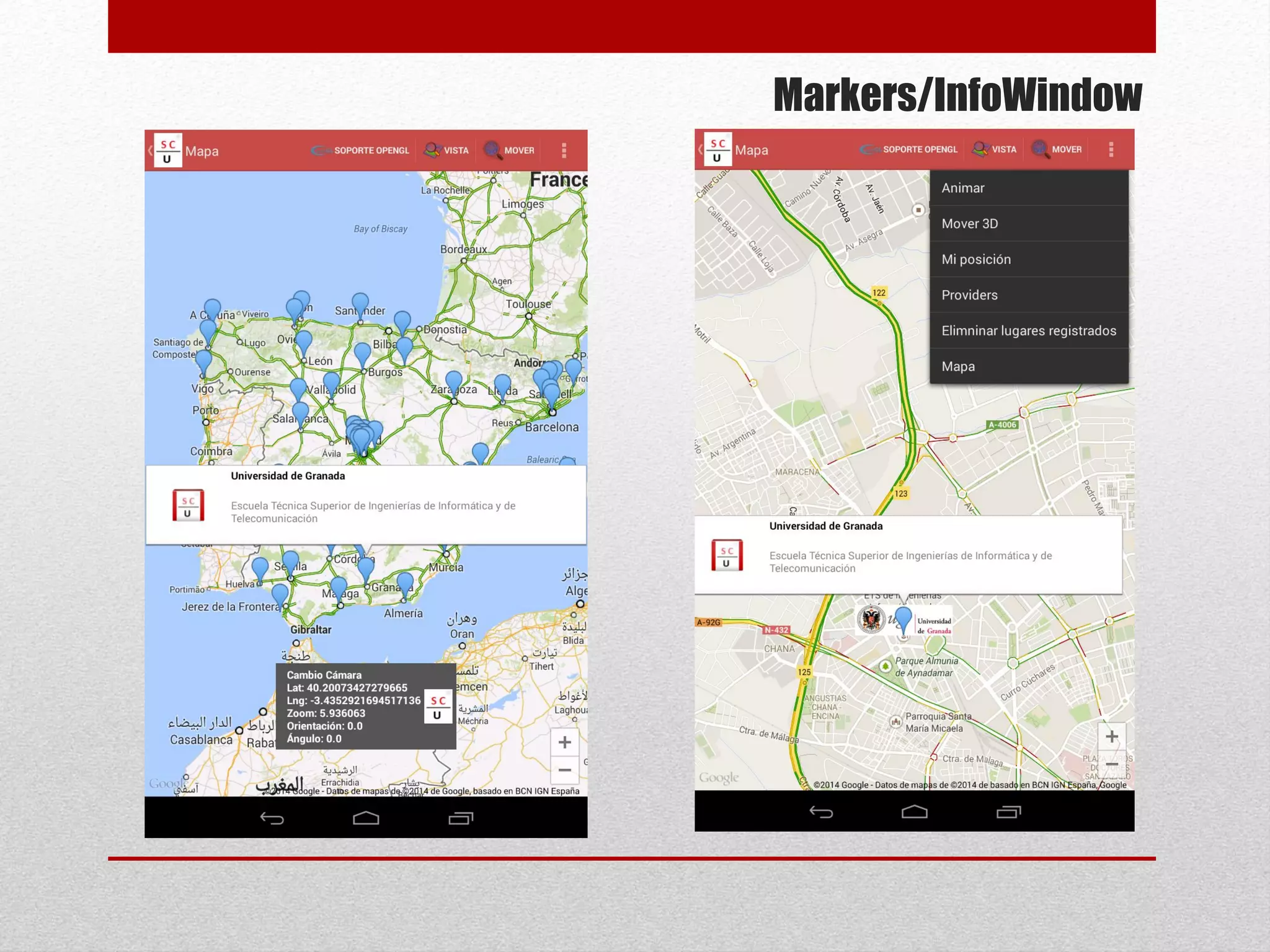
Task: Click the A-92G road sign on right map
Action: click(709, 622)
